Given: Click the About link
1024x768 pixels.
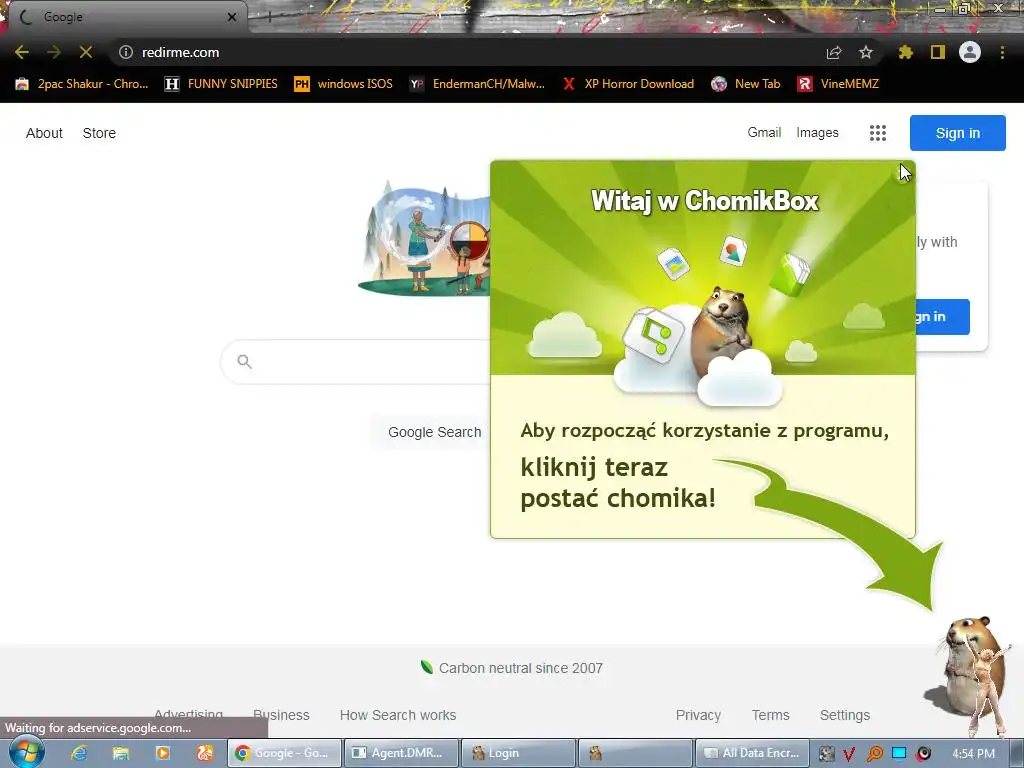Looking at the screenshot, I should (44, 133).
